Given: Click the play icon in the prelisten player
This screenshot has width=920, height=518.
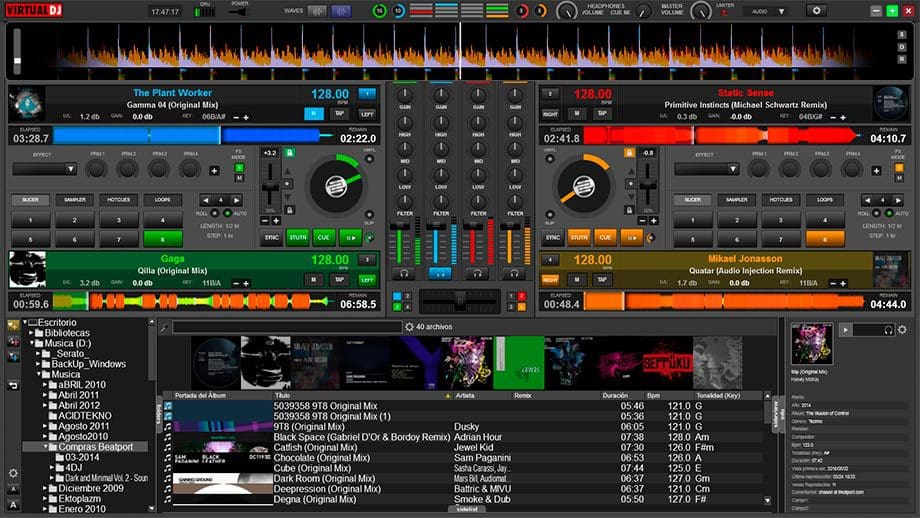Looking at the screenshot, I should pos(845,330).
